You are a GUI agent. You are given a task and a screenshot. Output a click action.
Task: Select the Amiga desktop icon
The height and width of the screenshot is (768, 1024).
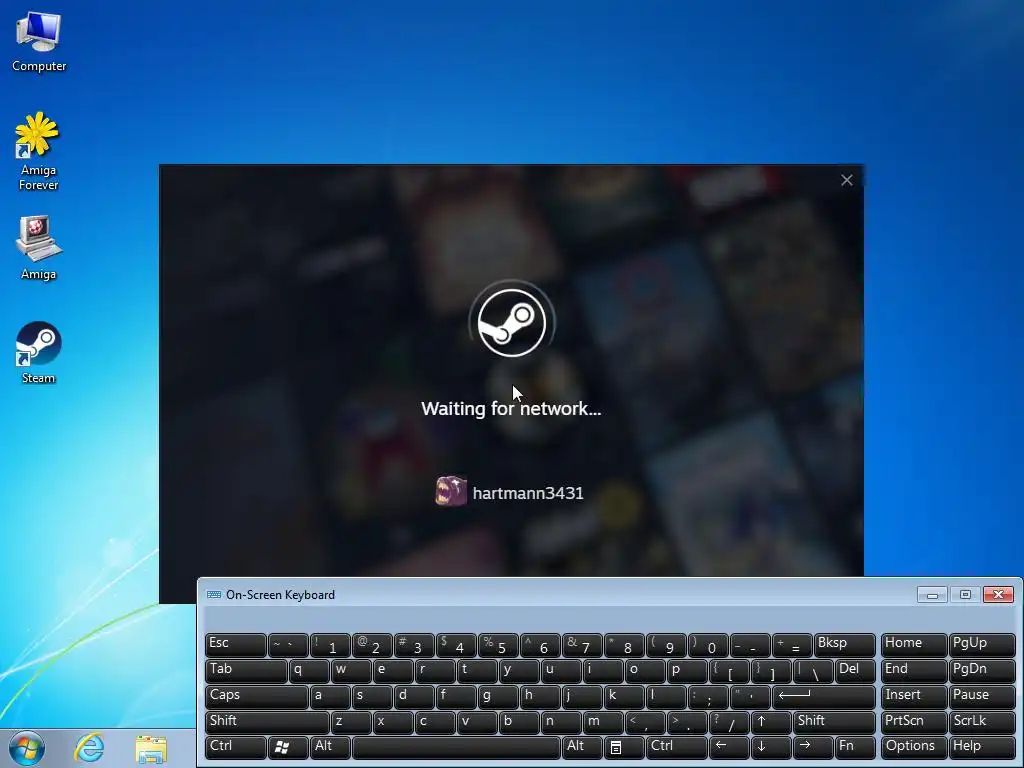pos(39,248)
